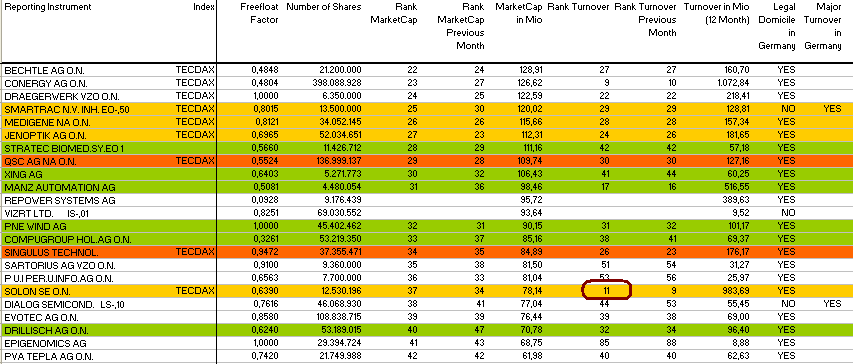The height and width of the screenshot is (364, 853).
Task: Click XING AG freefloat factor 0,6403
Action: tap(265, 174)
